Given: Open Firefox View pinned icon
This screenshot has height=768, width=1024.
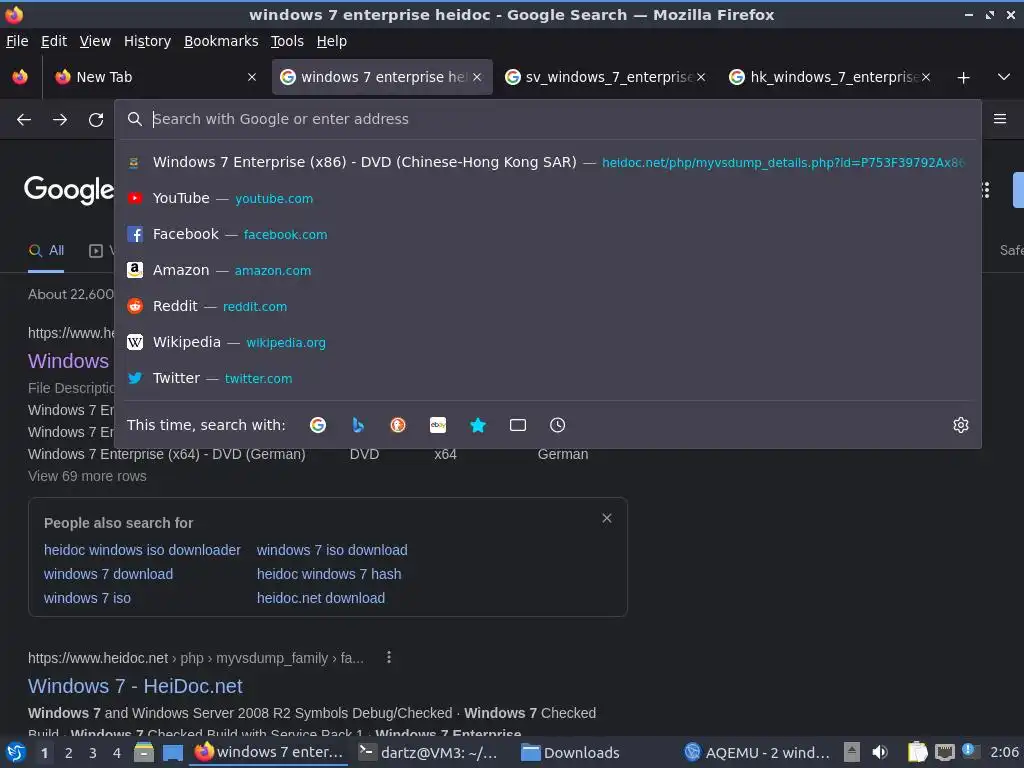Looking at the screenshot, I should [x=20, y=77].
